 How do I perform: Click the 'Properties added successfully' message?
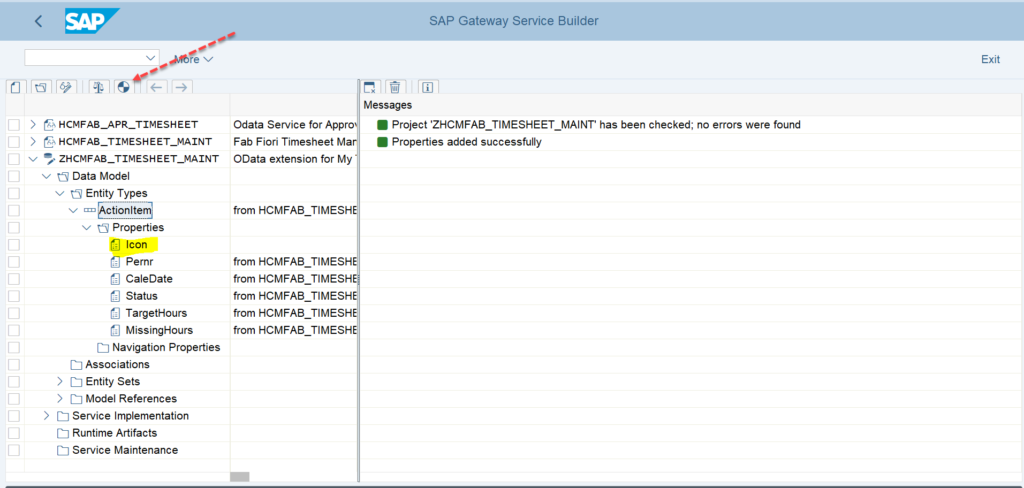[466, 142]
